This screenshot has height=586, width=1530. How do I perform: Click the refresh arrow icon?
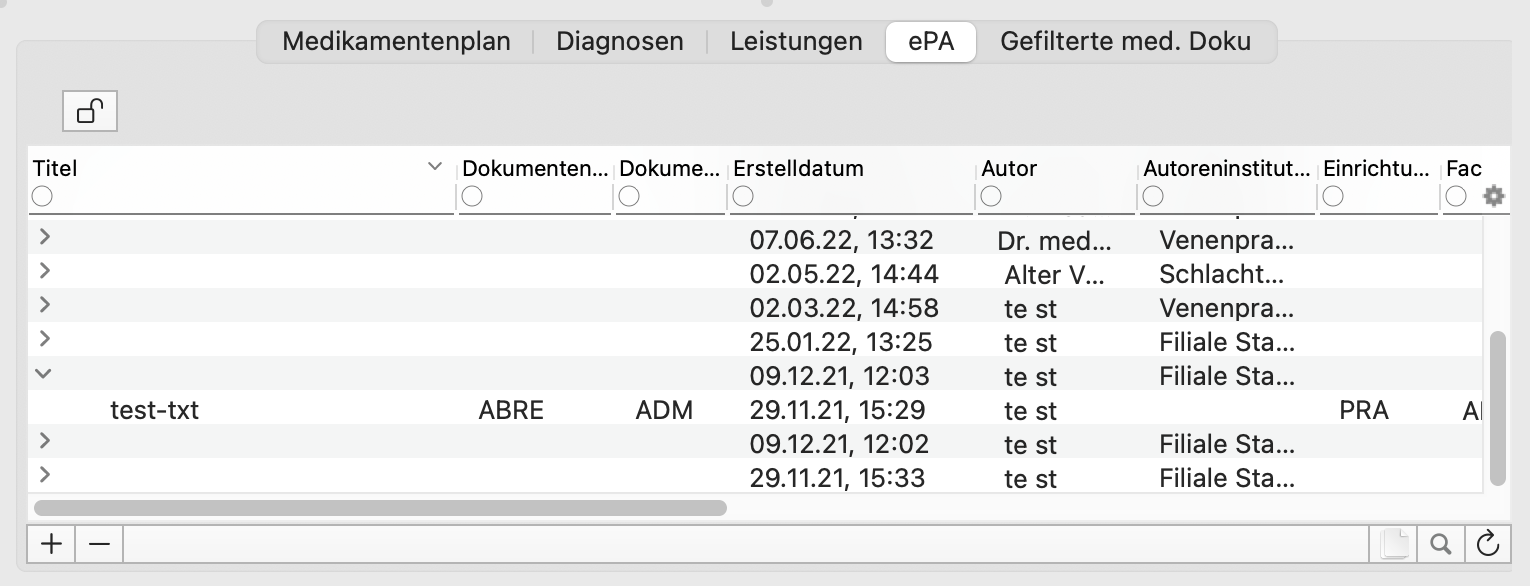[1488, 544]
